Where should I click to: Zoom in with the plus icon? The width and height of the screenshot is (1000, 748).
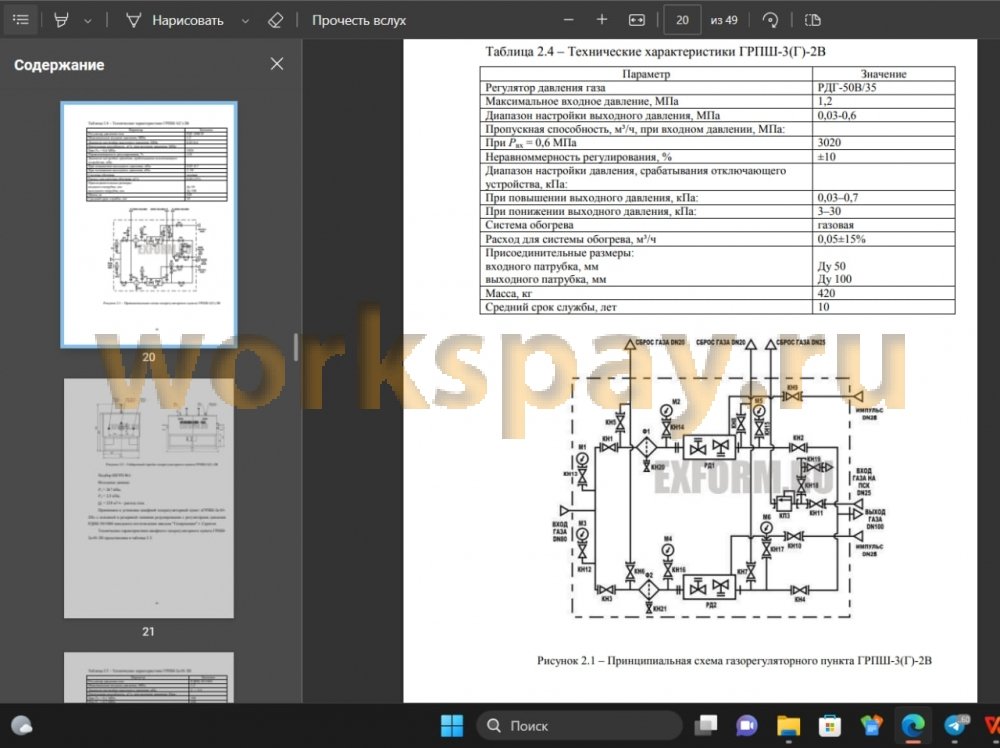[601, 20]
